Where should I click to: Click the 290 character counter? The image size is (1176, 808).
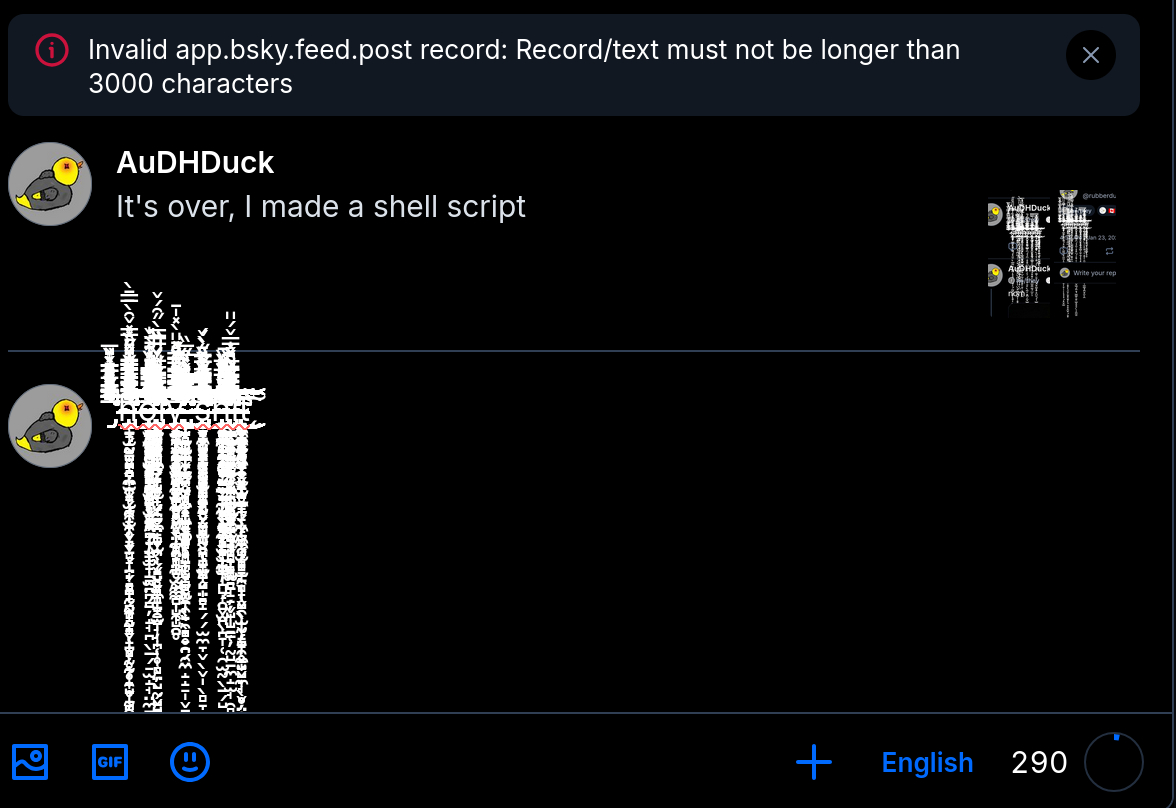coord(1039,763)
